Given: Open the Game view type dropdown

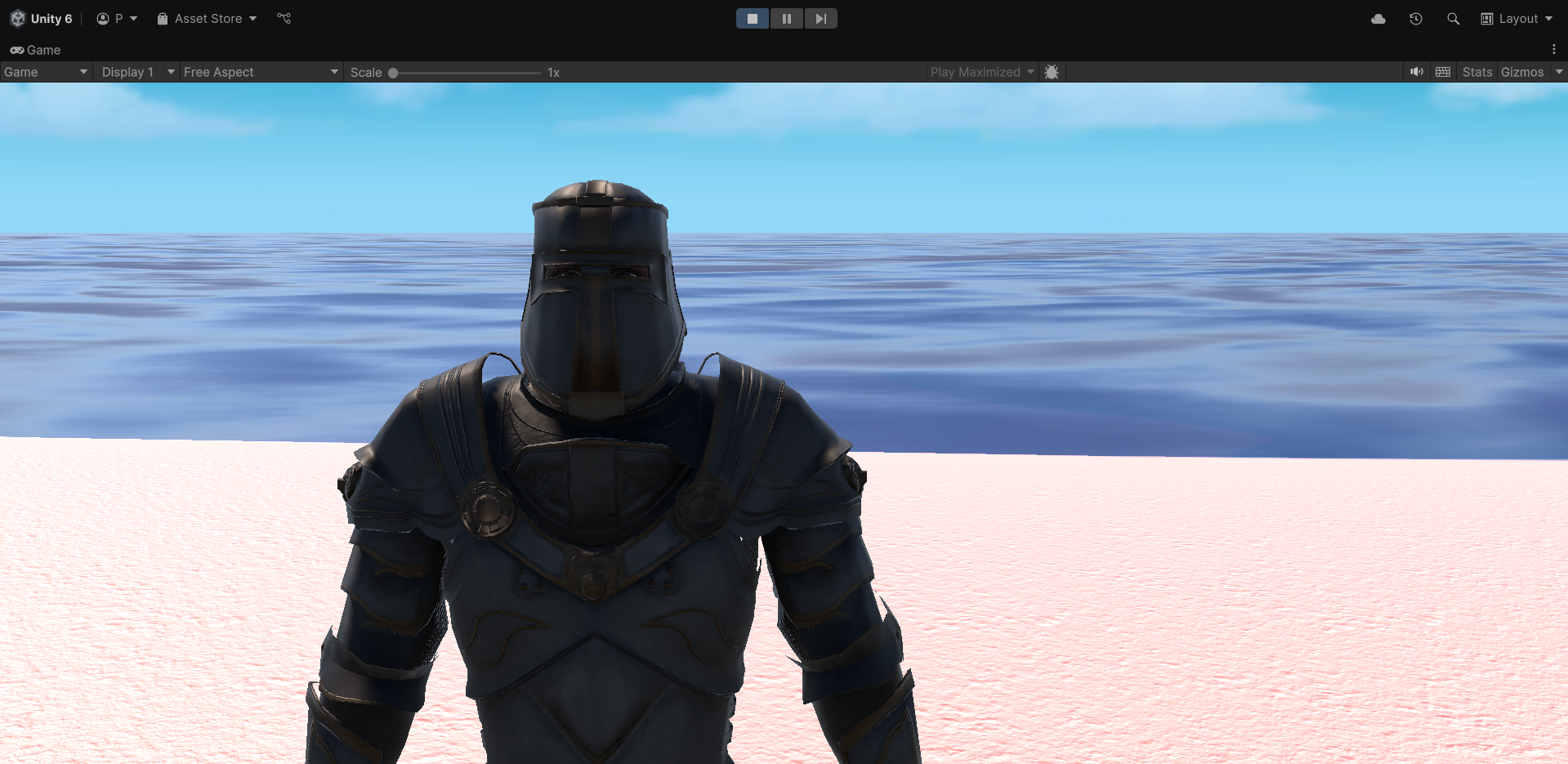Looking at the screenshot, I should pyautogui.click(x=45, y=72).
